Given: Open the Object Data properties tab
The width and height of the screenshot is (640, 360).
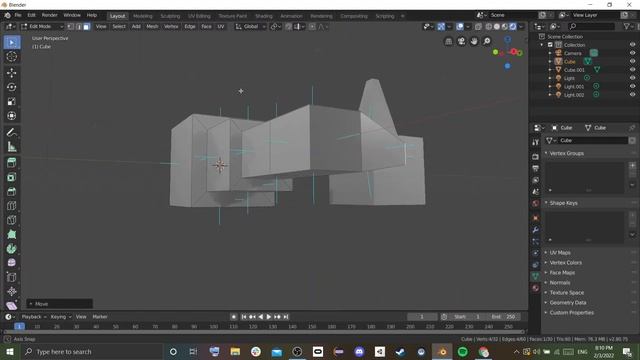Looking at the screenshot, I should (536, 276).
